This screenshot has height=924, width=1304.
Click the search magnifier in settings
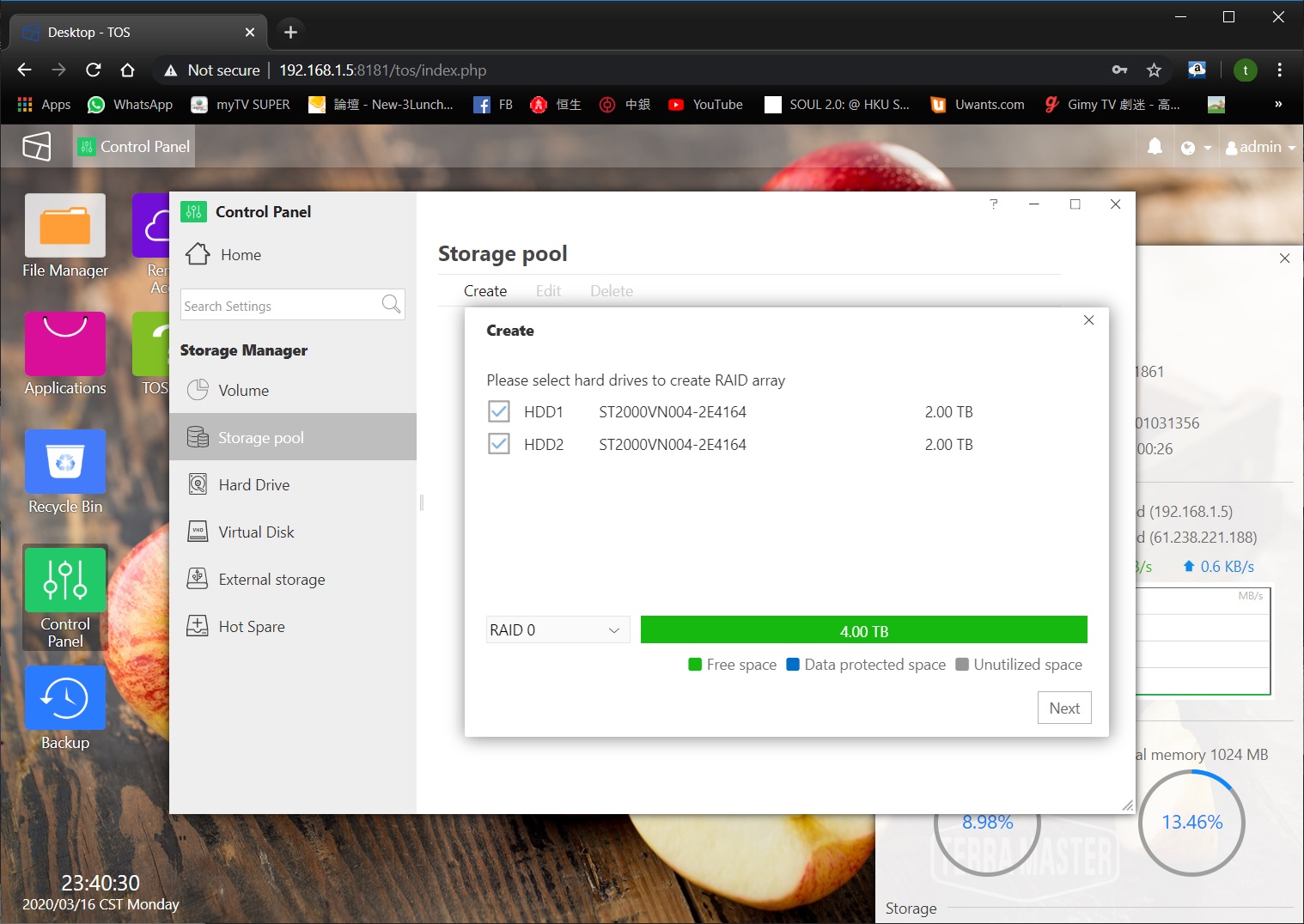click(391, 305)
